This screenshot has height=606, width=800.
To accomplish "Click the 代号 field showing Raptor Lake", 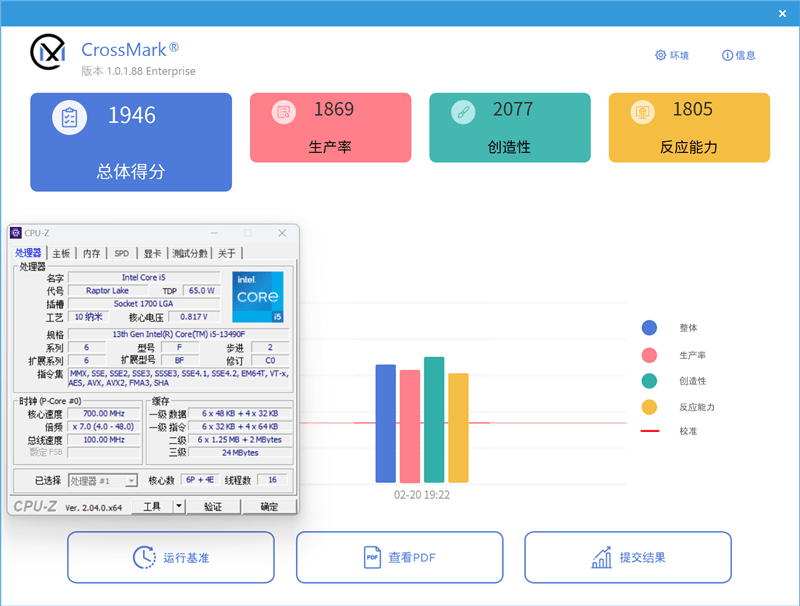I will (x=107, y=291).
